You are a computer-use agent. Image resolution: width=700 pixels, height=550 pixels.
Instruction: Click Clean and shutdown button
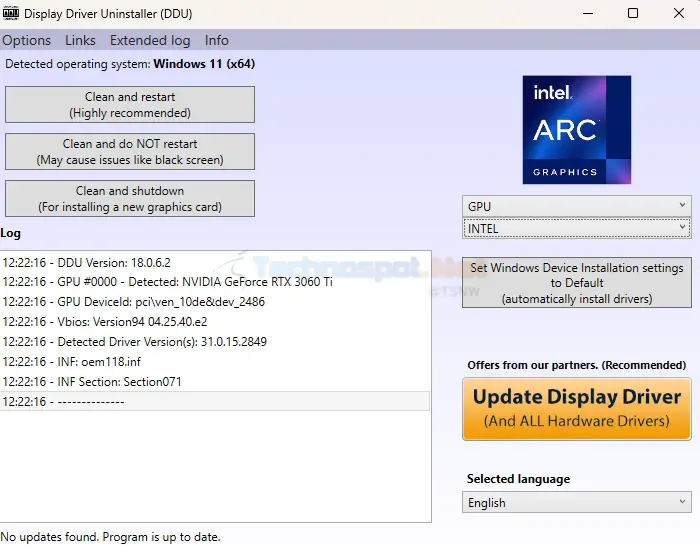(x=130, y=199)
